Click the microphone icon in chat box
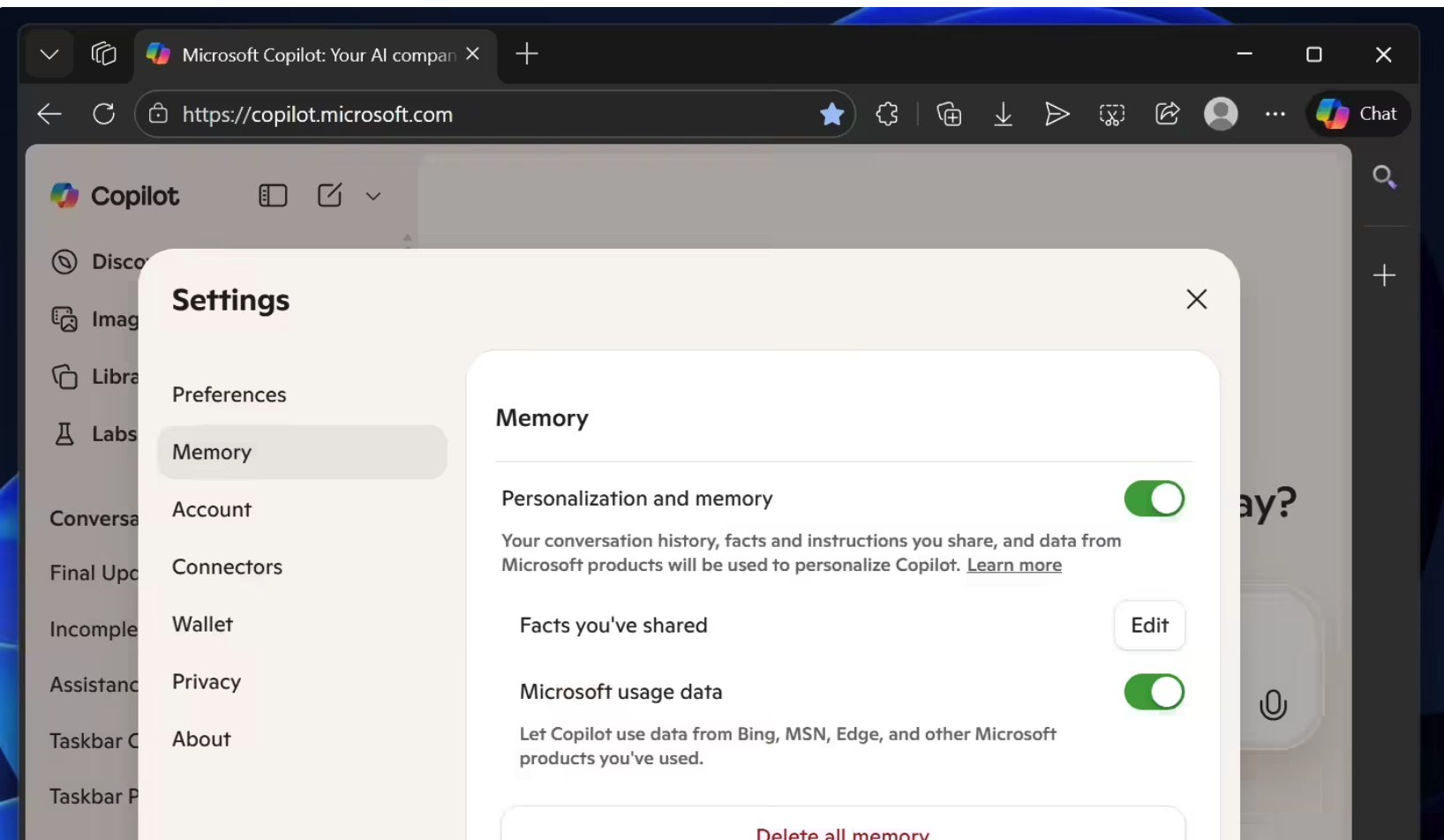The width and height of the screenshot is (1444, 840). pos(1273,705)
